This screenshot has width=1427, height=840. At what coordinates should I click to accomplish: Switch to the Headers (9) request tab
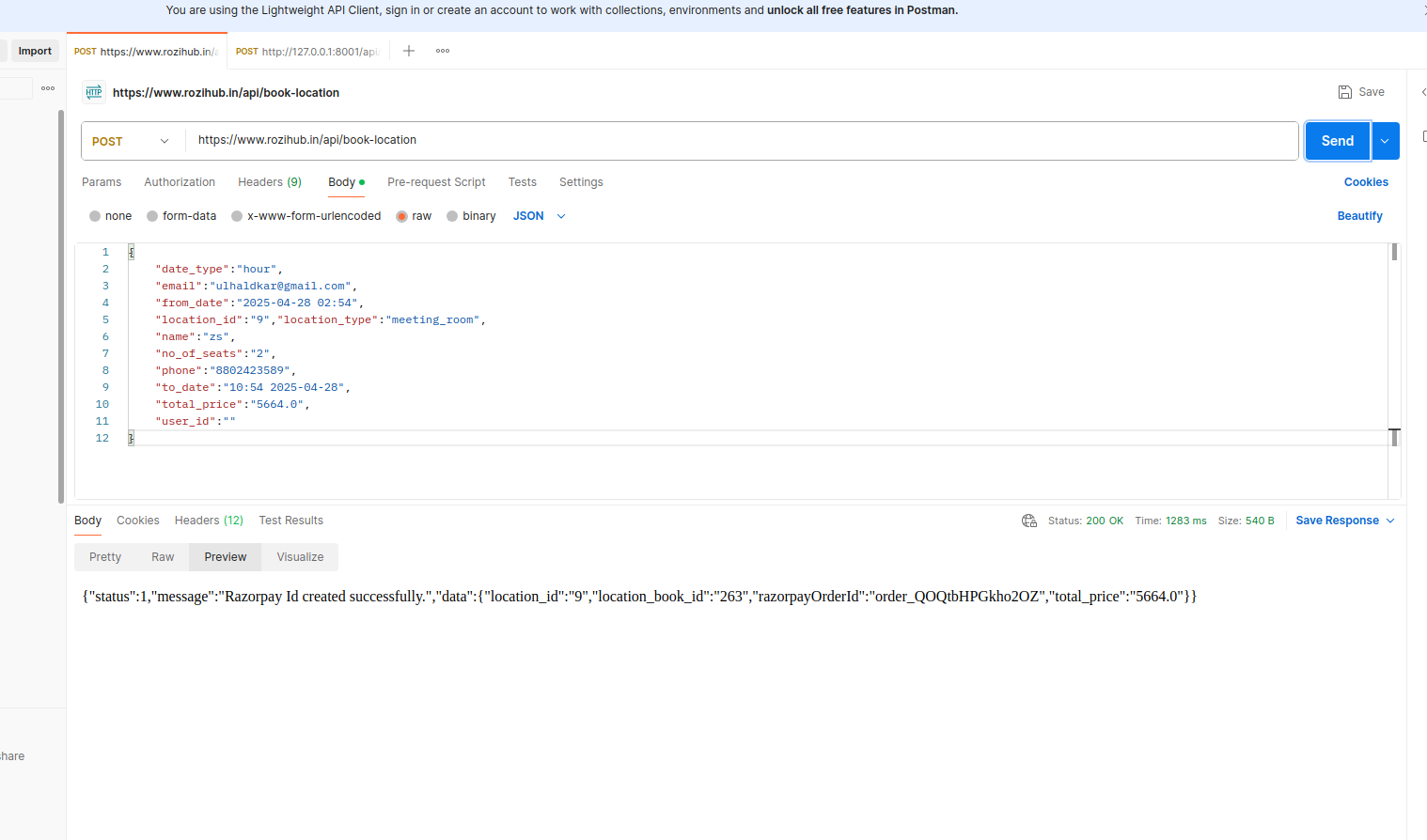coord(270,182)
